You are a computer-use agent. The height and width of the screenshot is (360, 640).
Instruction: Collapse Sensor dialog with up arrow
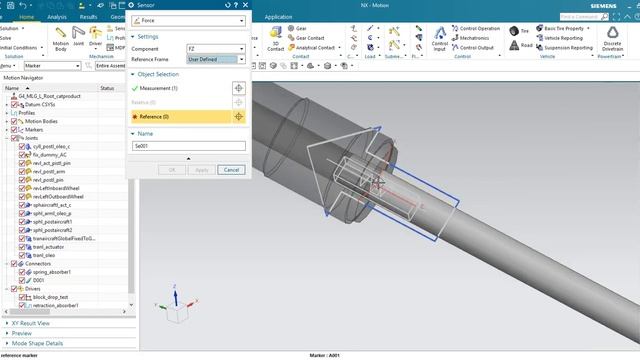click(x=188, y=158)
